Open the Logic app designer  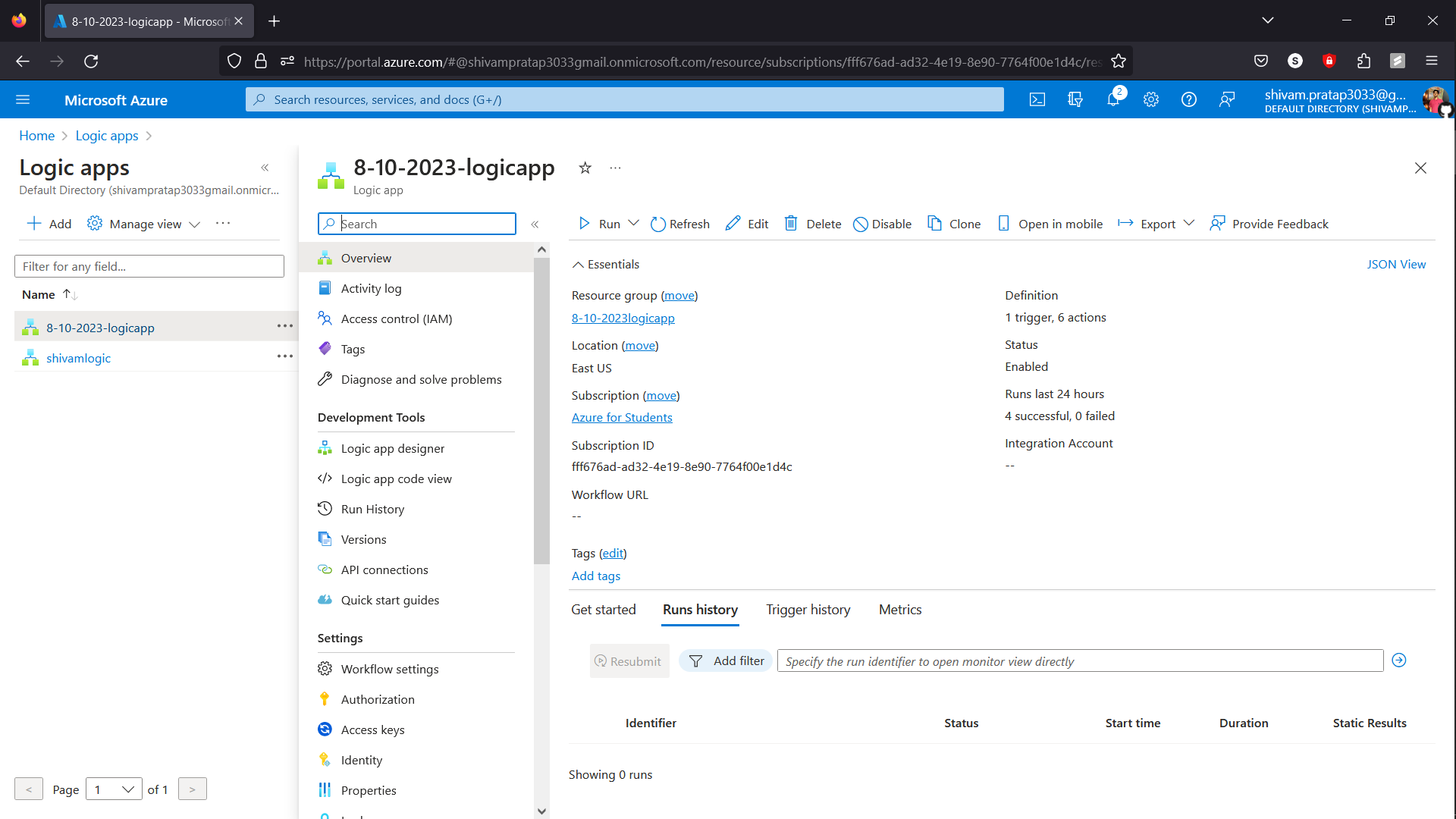(393, 448)
